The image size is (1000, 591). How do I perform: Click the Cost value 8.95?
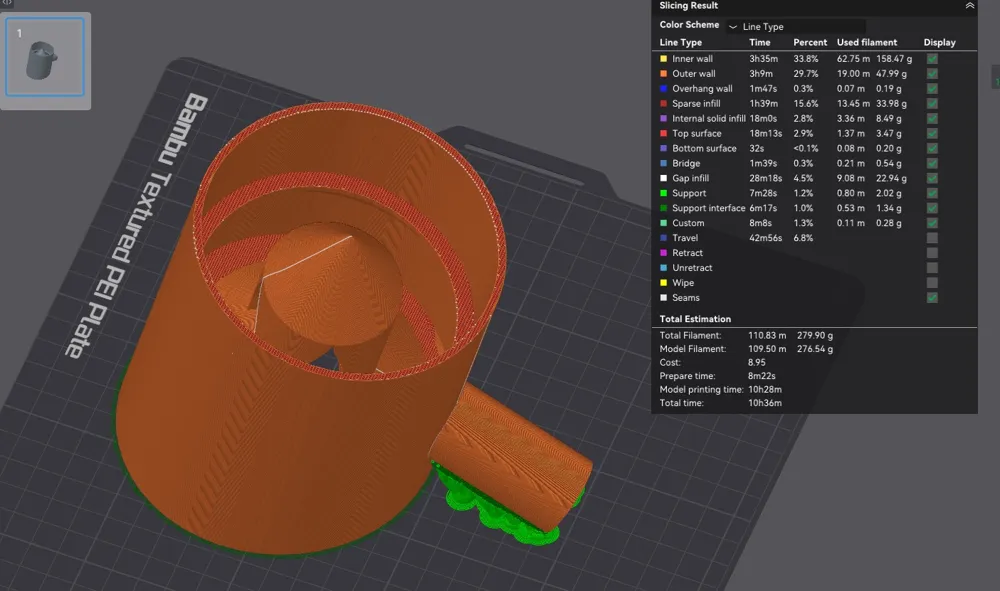(x=756, y=362)
